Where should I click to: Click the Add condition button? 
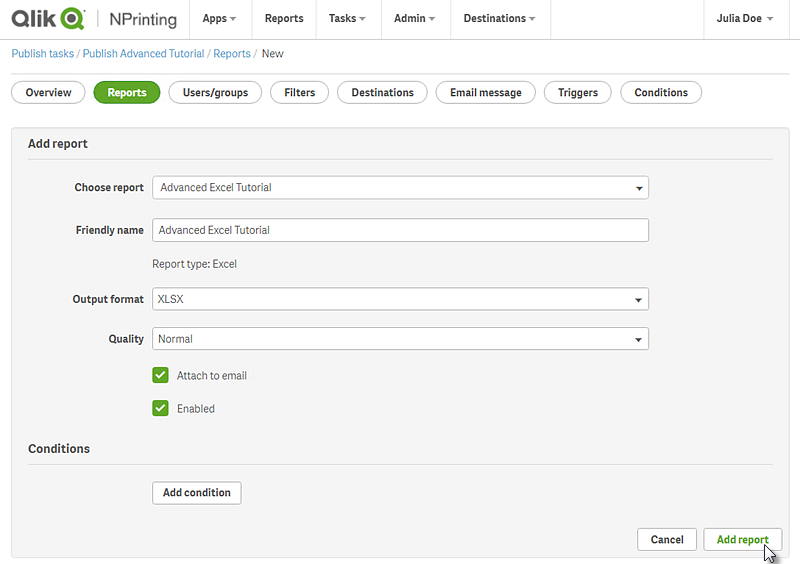coord(196,493)
